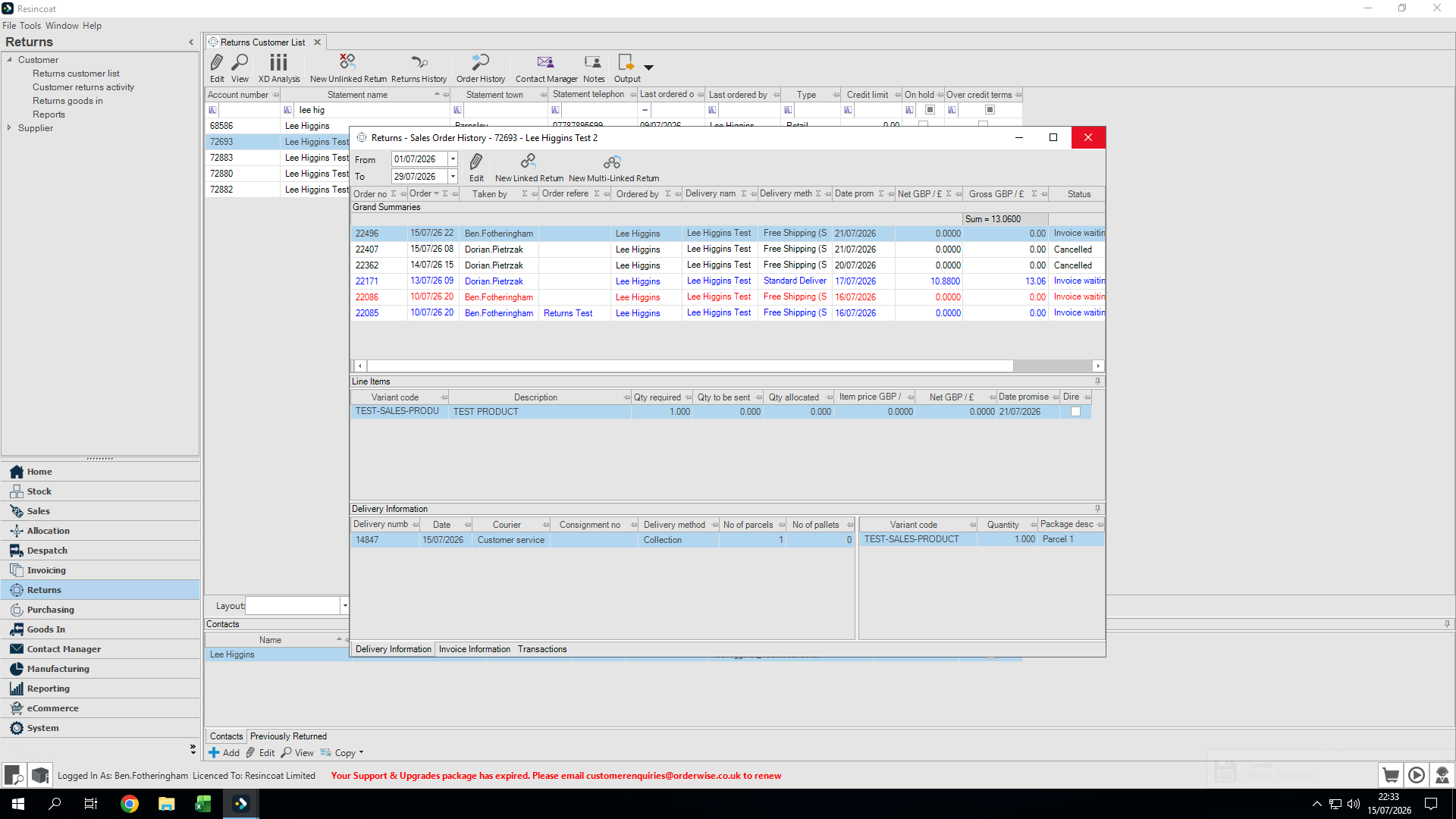This screenshot has height=819, width=1456.
Task: Toggle the On hold filter checkbox
Action: click(930, 110)
